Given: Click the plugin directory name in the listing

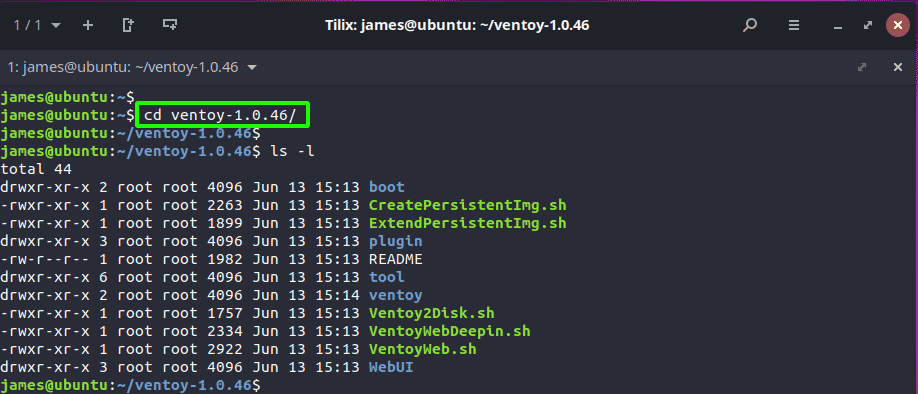Looking at the screenshot, I should click(395, 242).
